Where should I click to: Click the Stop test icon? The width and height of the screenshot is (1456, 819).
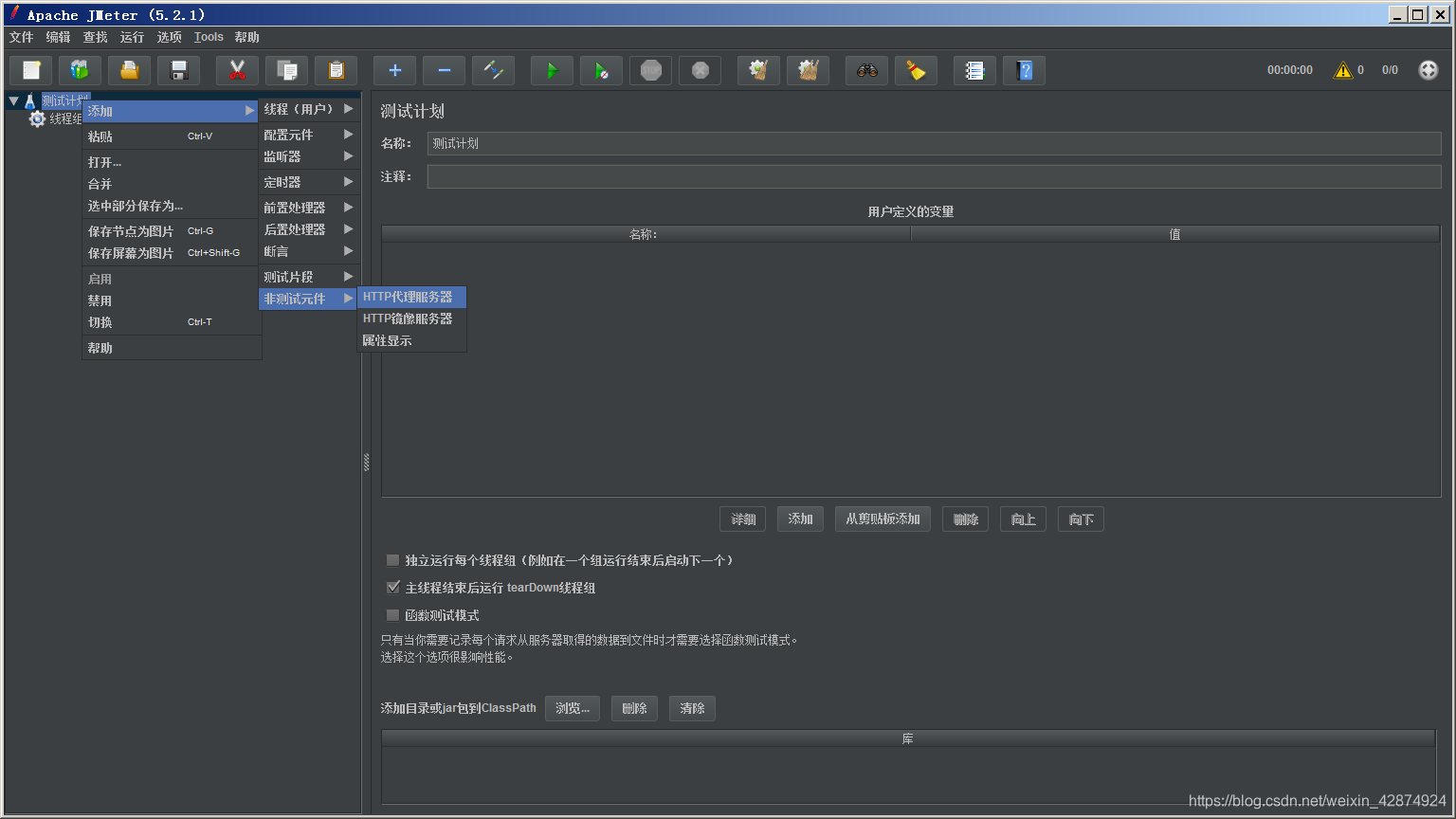coord(650,70)
